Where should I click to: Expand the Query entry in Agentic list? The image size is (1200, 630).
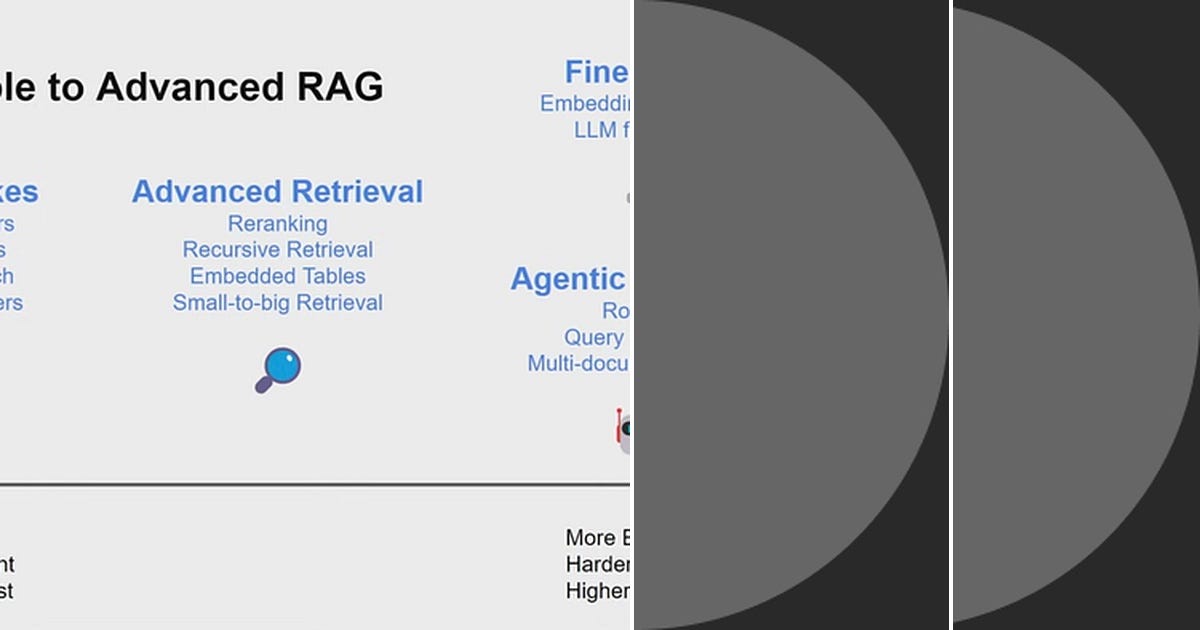(595, 337)
